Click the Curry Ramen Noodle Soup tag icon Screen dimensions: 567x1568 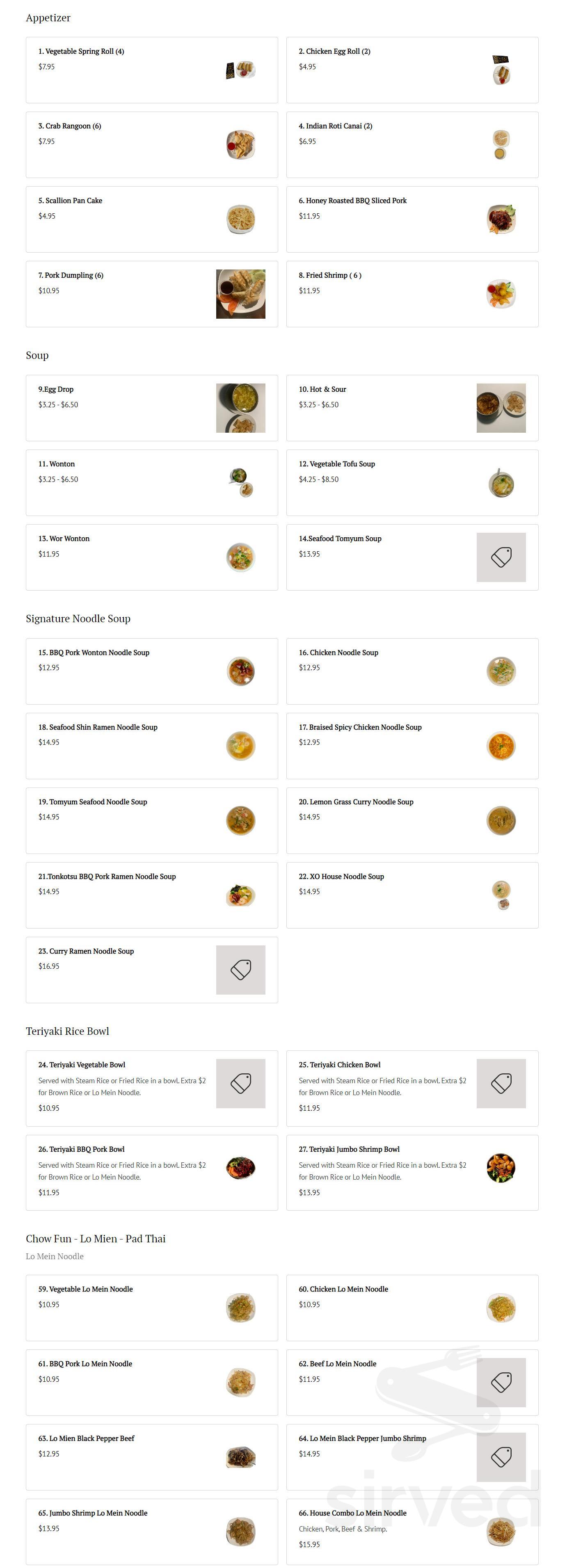click(240, 969)
